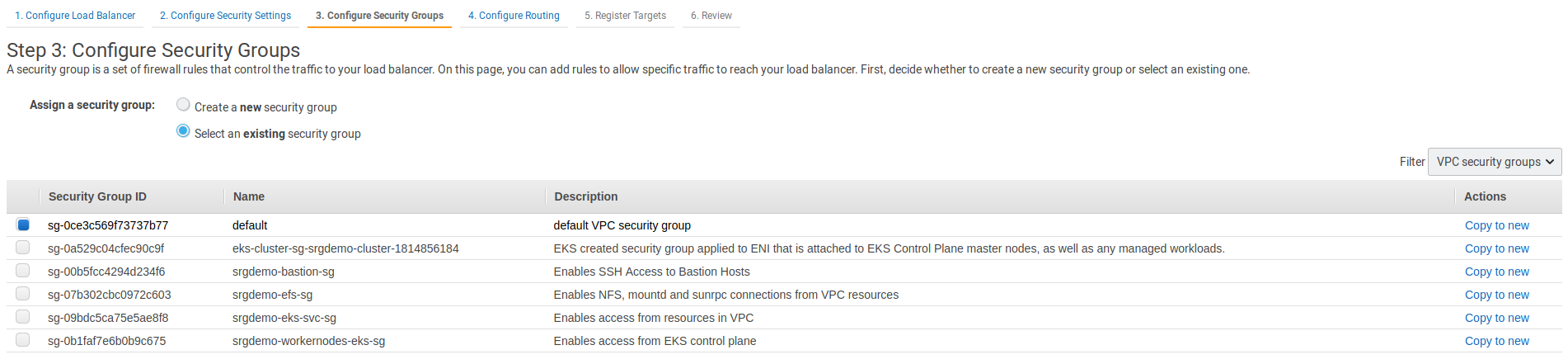
Task: Select 'Create a new security group' radio
Action: tap(184, 105)
